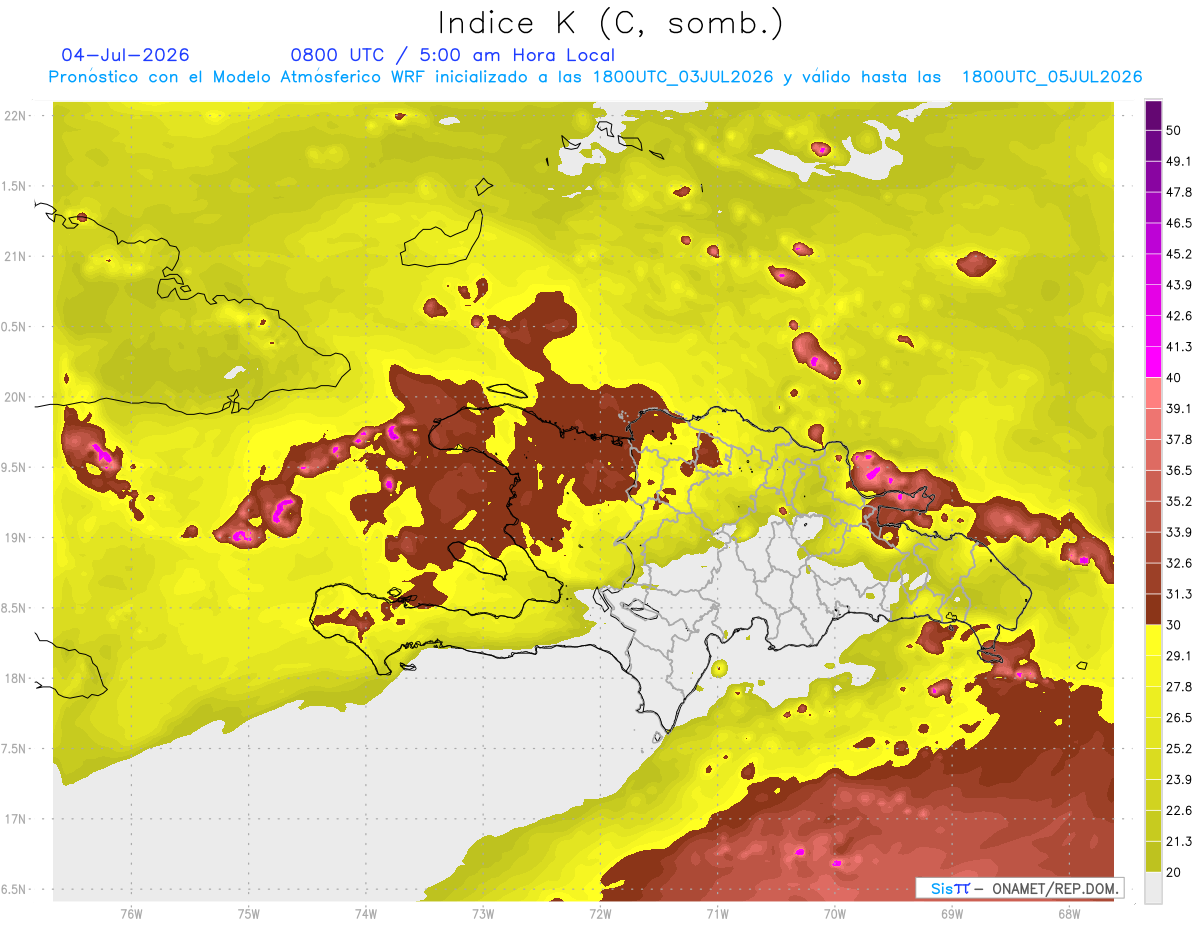The height and width of the screenshot is (927, 1200).
Task: Click the legend value '40'
Action: (x=1174, y=378)
